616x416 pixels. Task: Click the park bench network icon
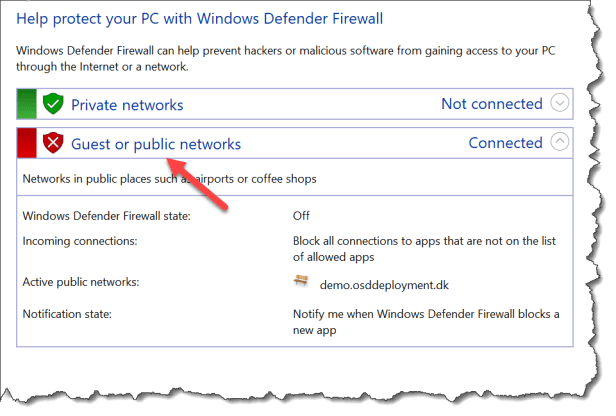pyautogui.click(x=301, y=283)
